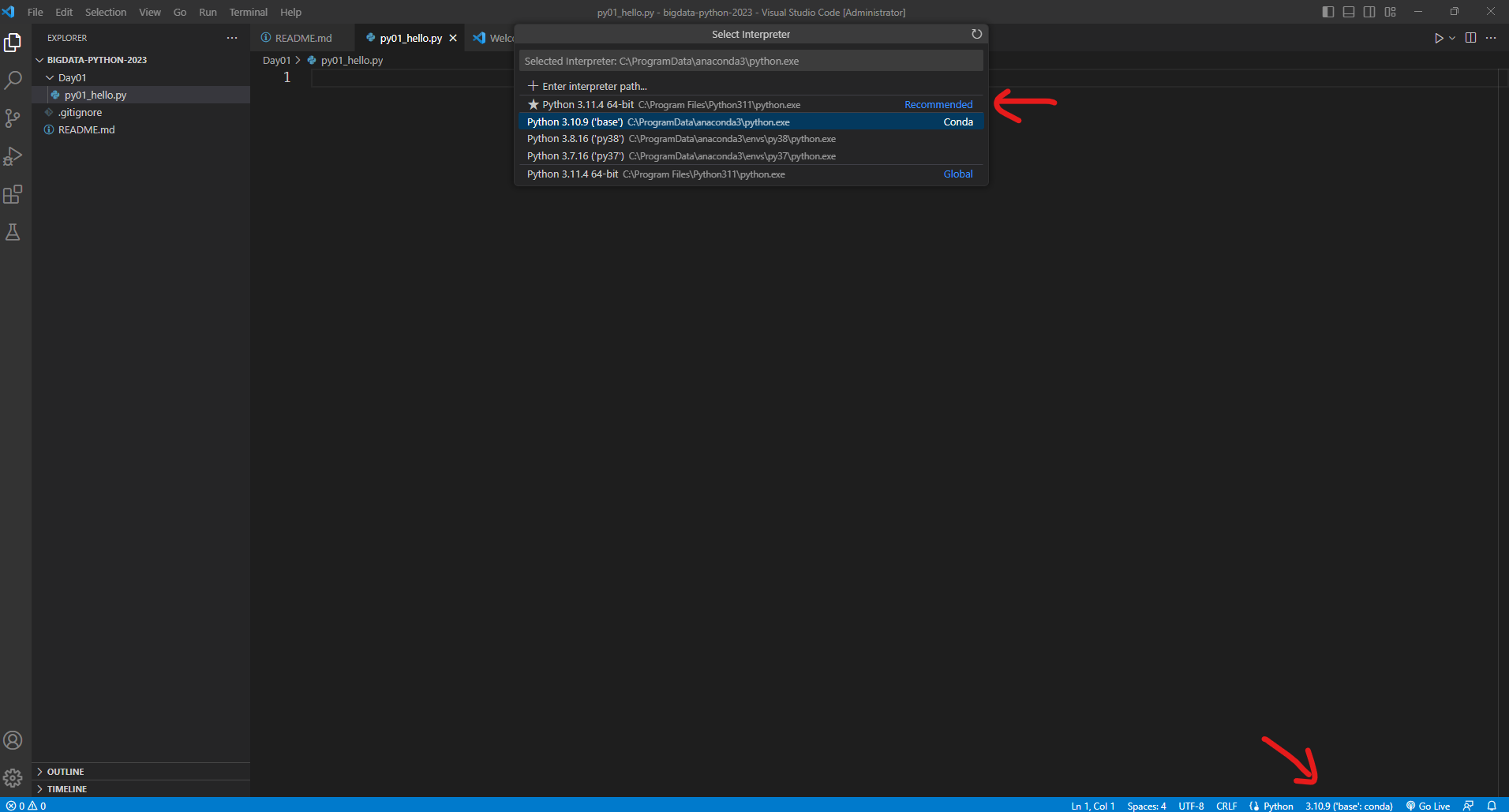The width and height of the screenshot is (1509, 812).
Task: Open the View menu
Action: (150, 12)
